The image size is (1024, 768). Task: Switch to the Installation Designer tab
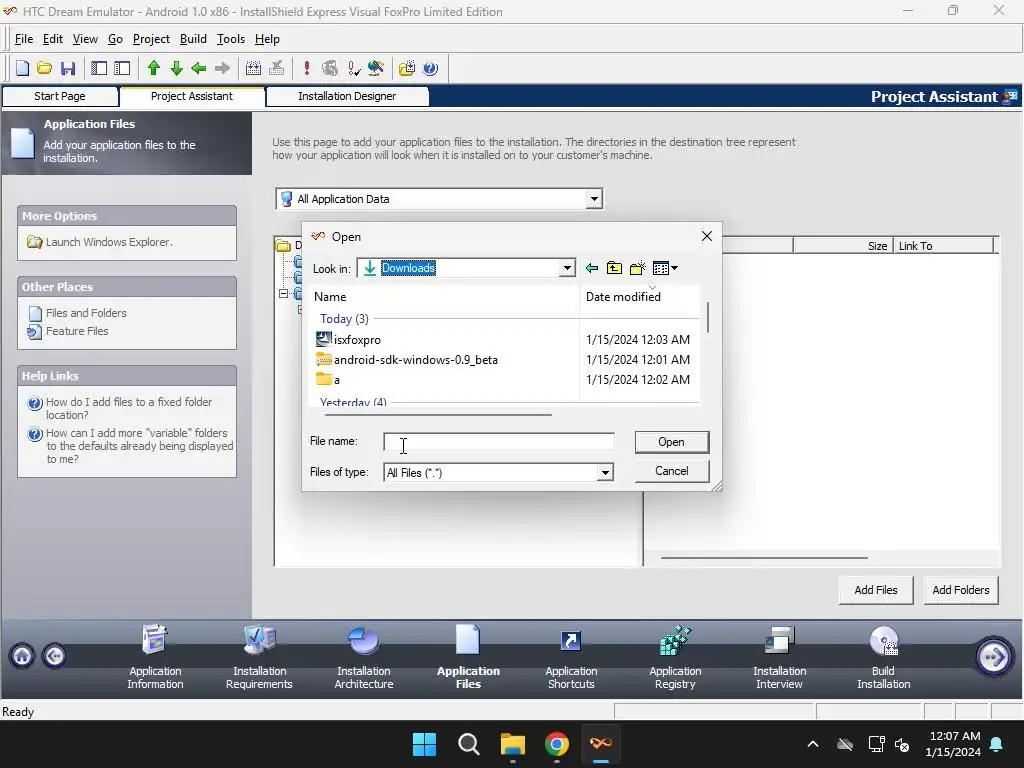[x=347, y=96]
